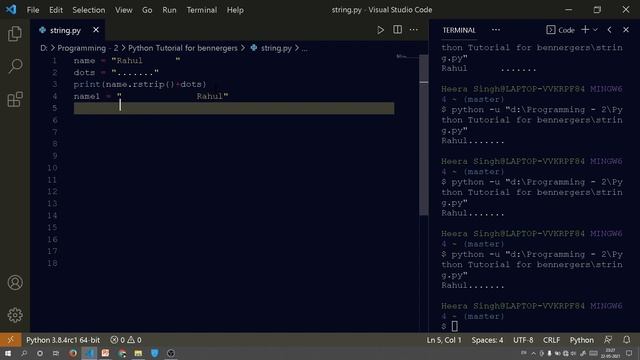Click line 1 with name = "Rahul"
Viewport: 640px width, 360px height.
(x=127, y=60)
